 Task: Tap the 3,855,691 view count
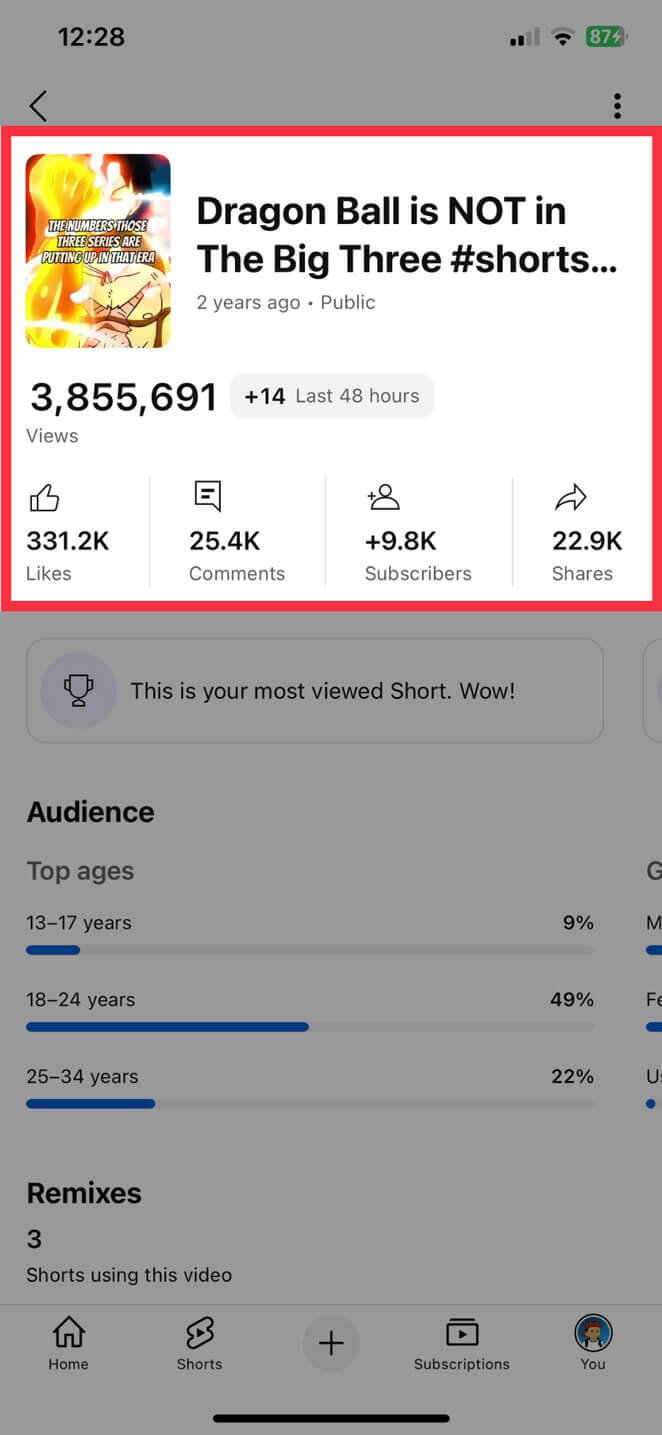pyautogui.click(x=123, y=397)
